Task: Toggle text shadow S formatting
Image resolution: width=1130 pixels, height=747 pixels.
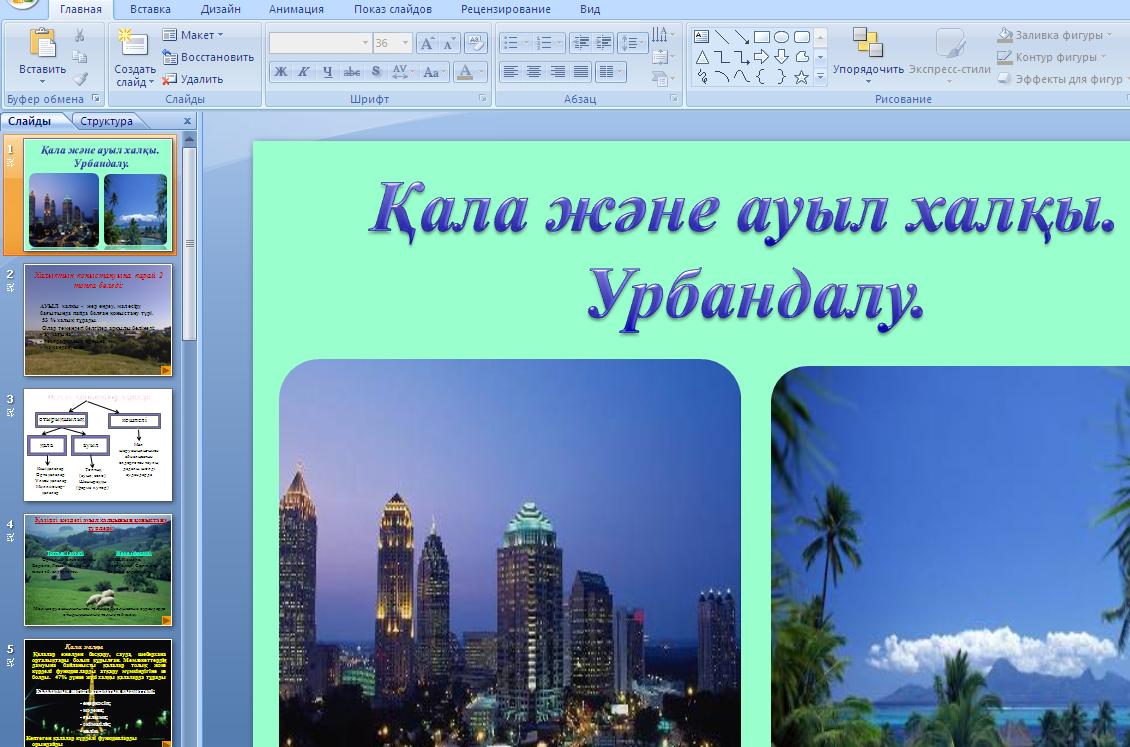Action: 375,71
